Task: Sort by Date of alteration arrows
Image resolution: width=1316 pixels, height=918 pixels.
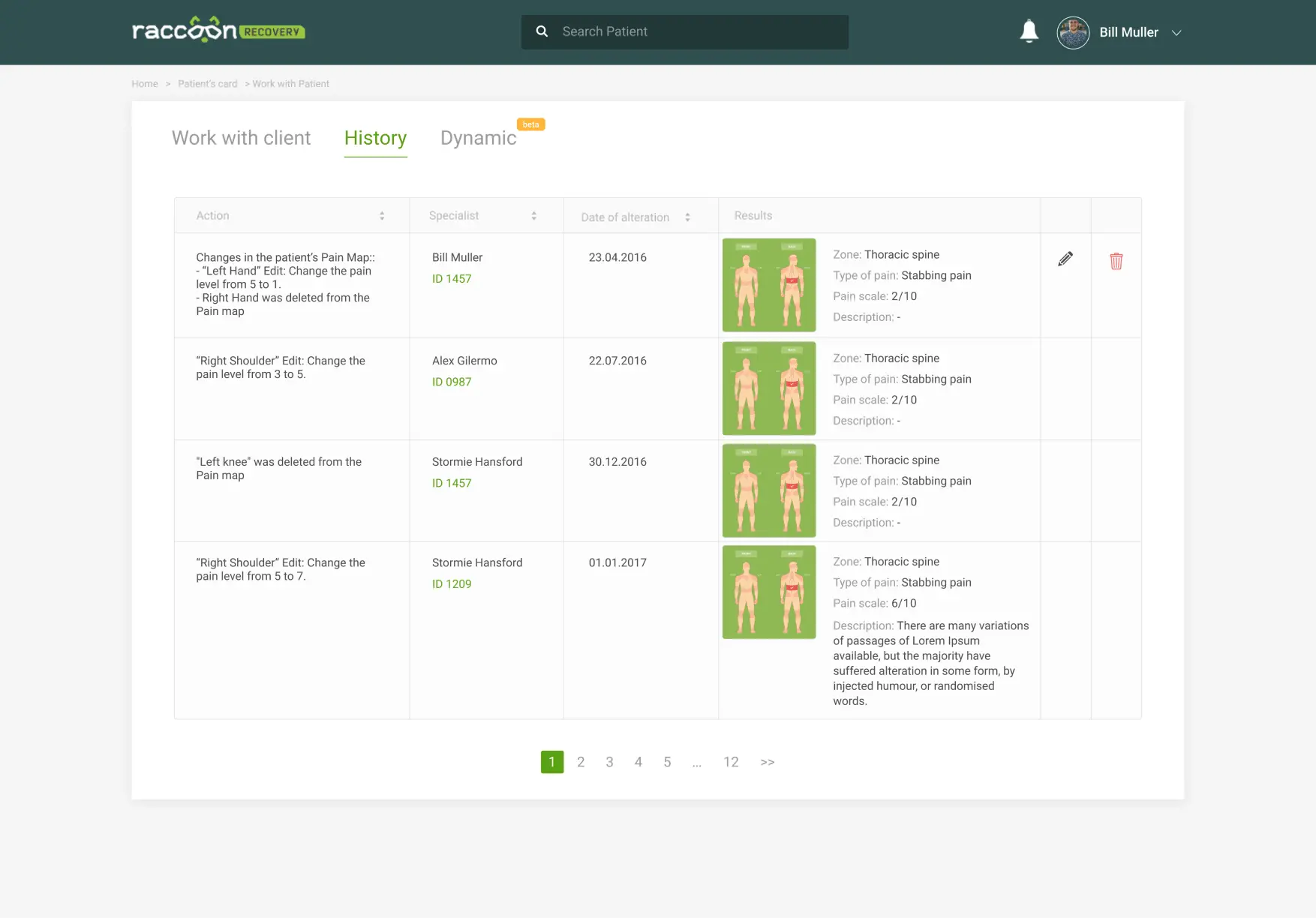Action: [x=687, y=217]
